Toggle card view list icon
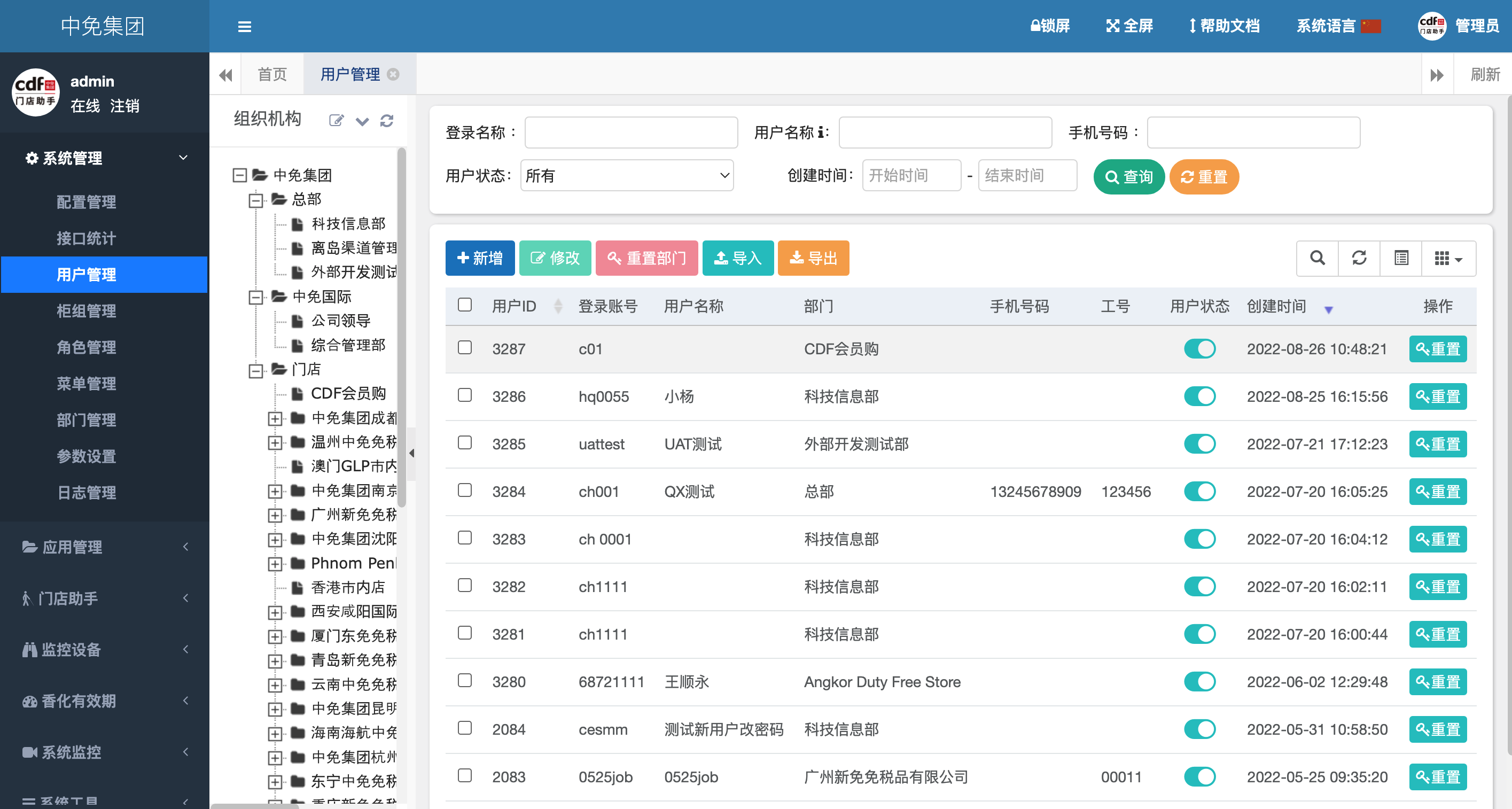Viewport: 1512px width, 809px height. pos(1401,258)
